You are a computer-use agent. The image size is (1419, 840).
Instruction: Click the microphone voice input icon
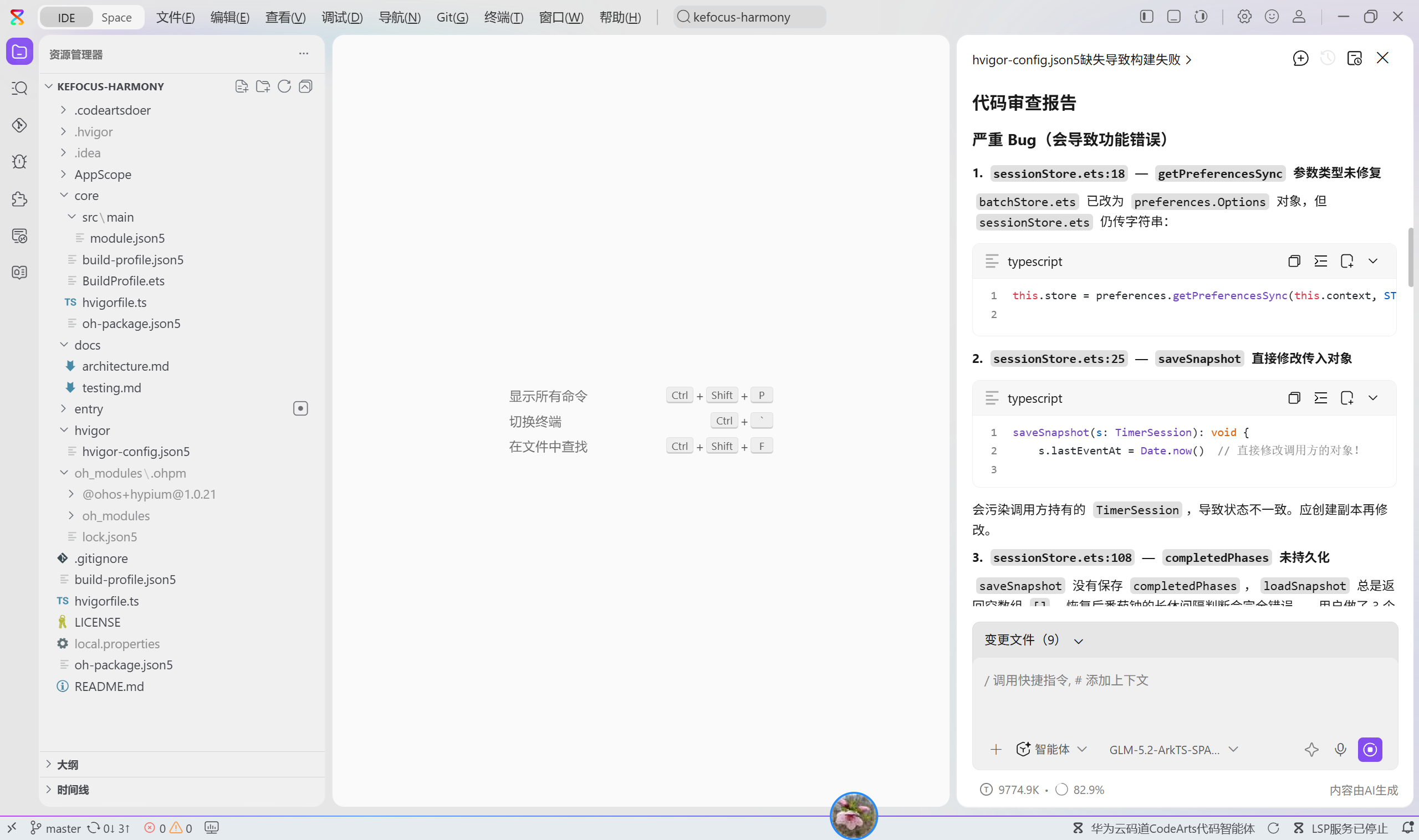pyautogui.click(x=1340, y=750)
